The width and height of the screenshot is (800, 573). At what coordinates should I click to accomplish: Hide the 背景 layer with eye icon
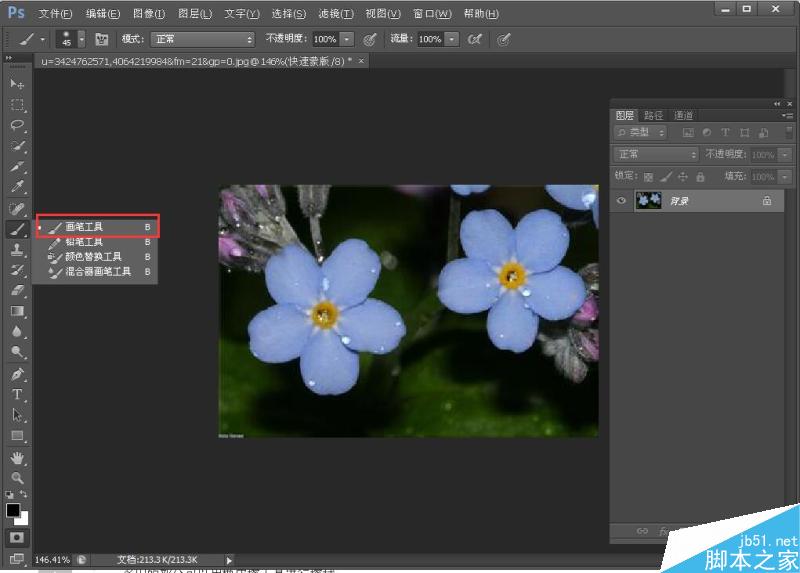coord(622,201)
